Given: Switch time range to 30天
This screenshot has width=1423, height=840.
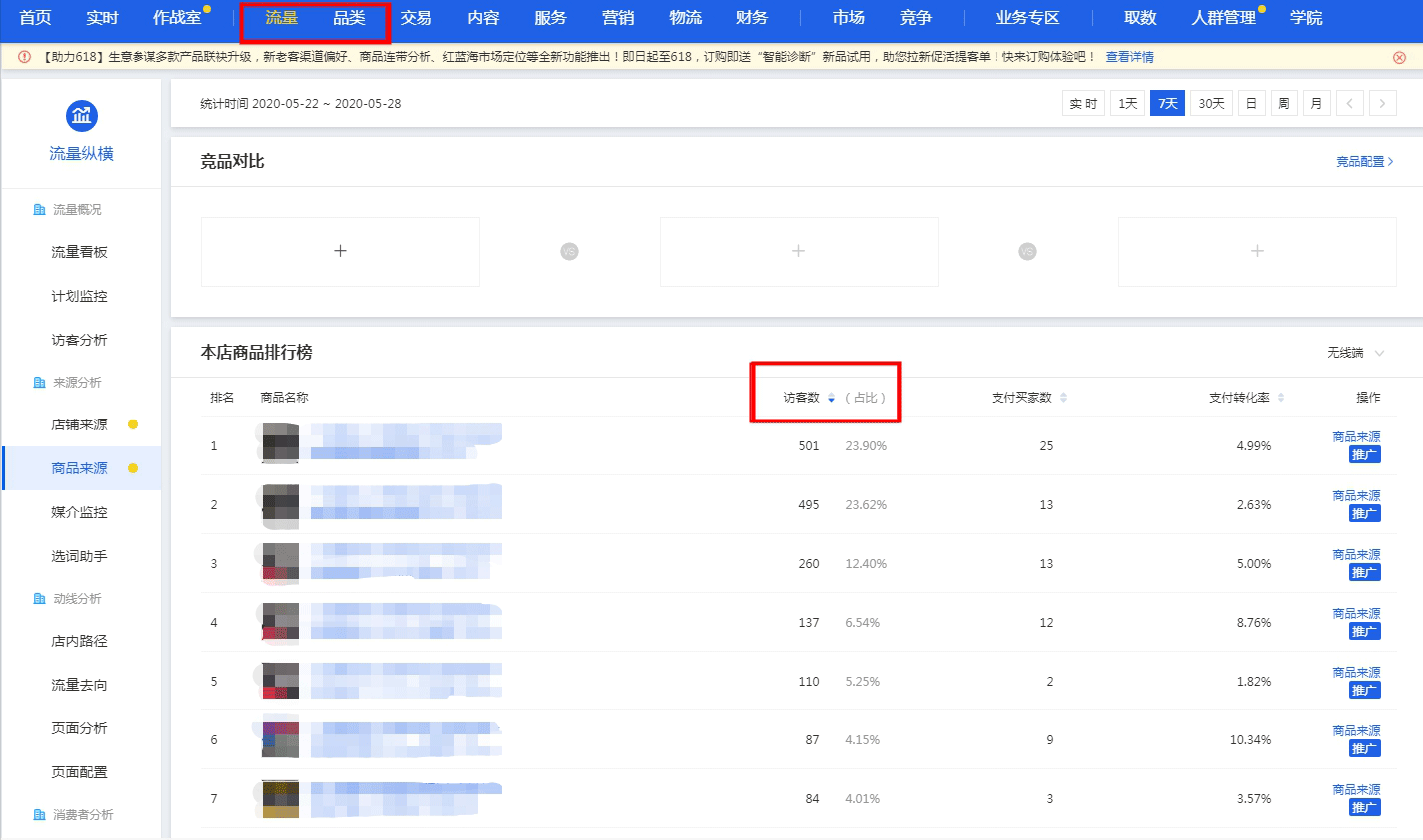Looking at the screenshot, I should (1211, 104).
